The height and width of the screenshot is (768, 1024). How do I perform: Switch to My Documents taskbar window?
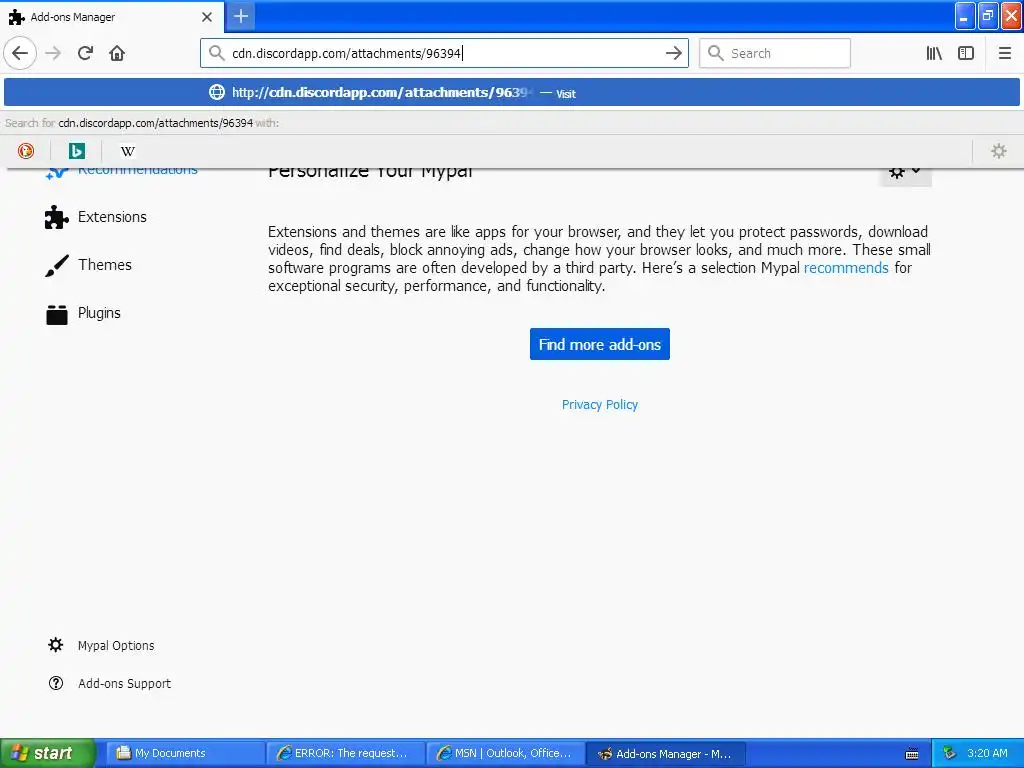point(185,753)
